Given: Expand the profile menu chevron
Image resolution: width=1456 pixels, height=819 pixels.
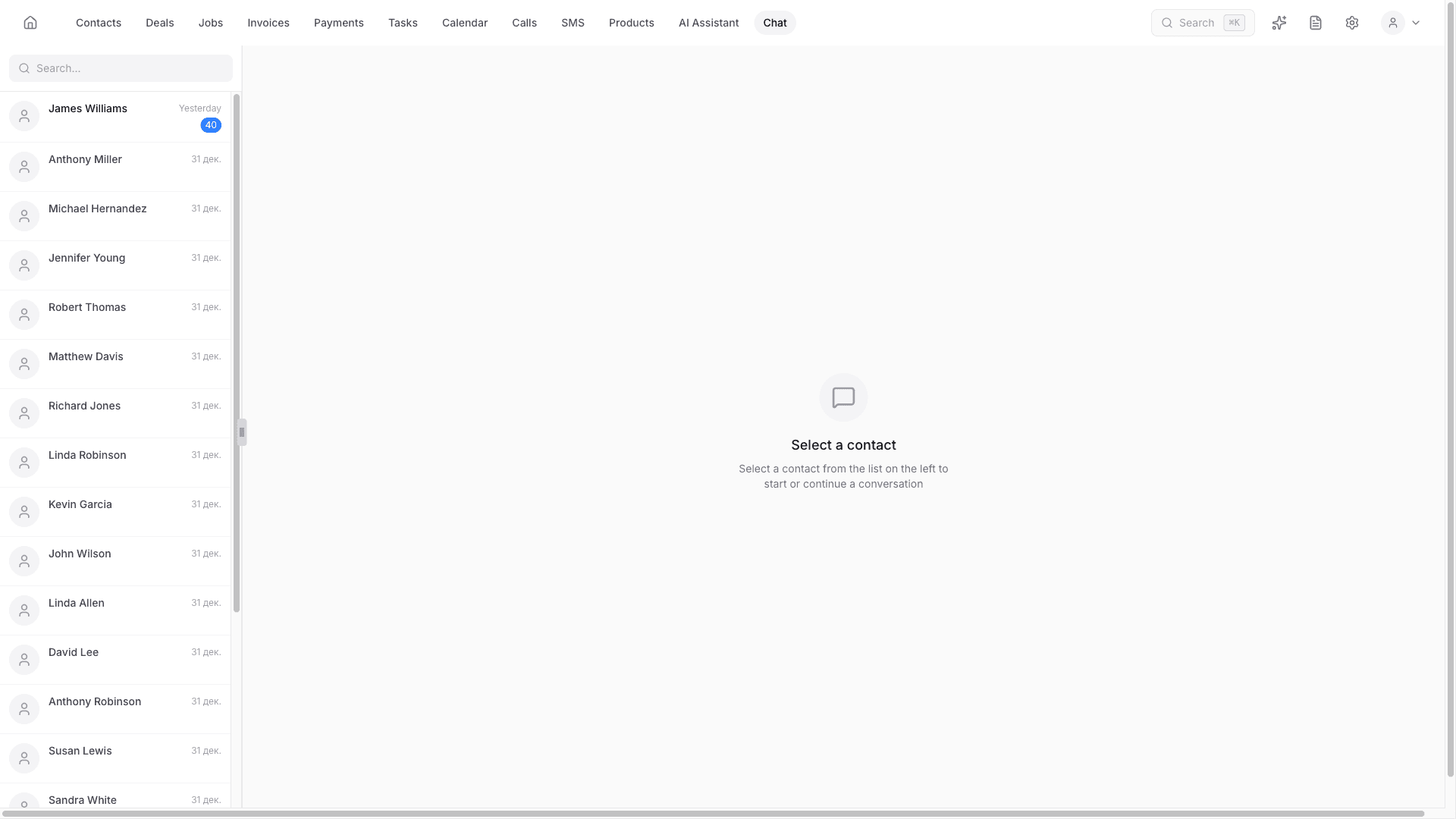Looking at the screenshot, I should (1416, 23).
